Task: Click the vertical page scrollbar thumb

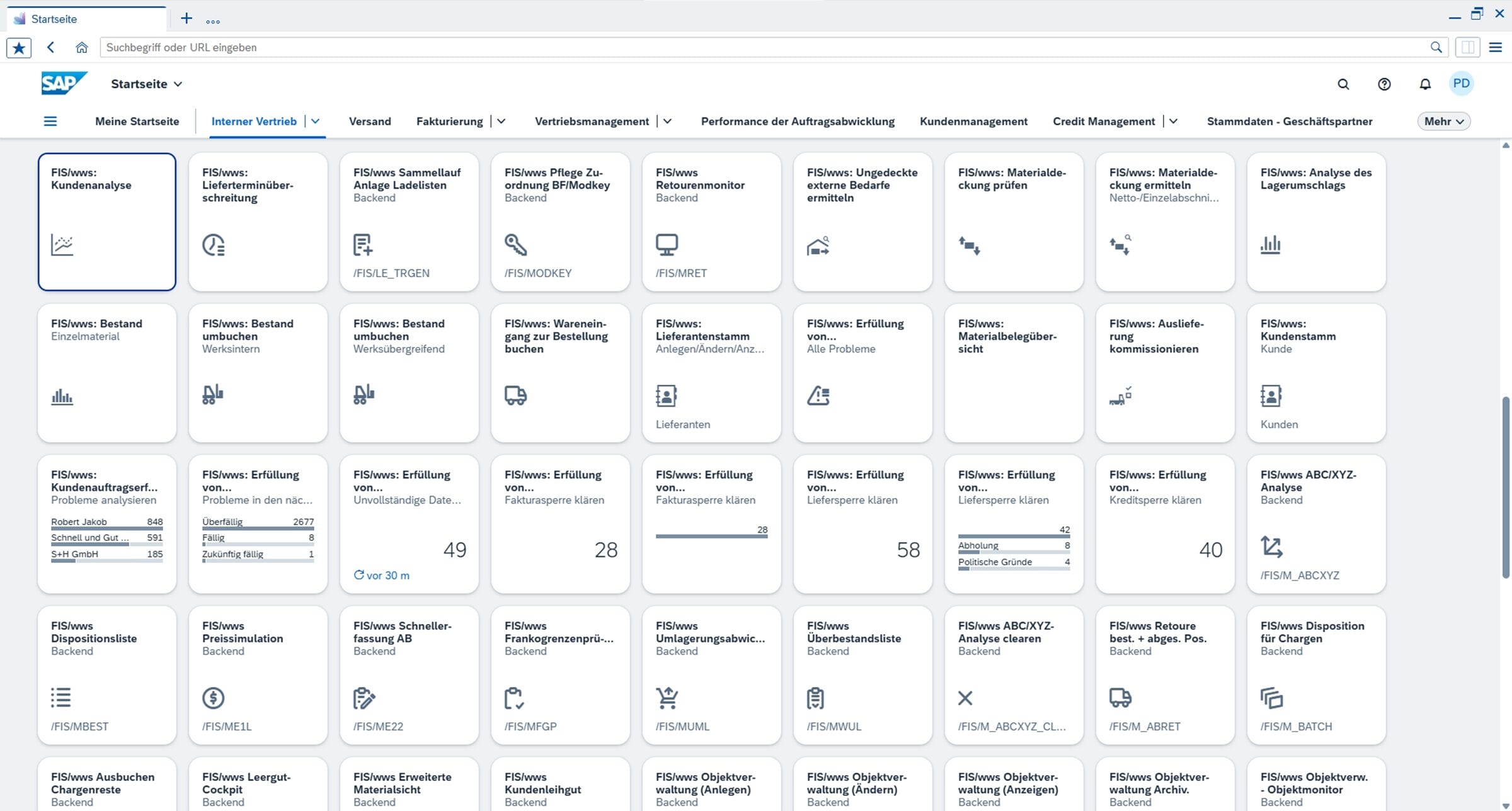Action: point(1506,486)
